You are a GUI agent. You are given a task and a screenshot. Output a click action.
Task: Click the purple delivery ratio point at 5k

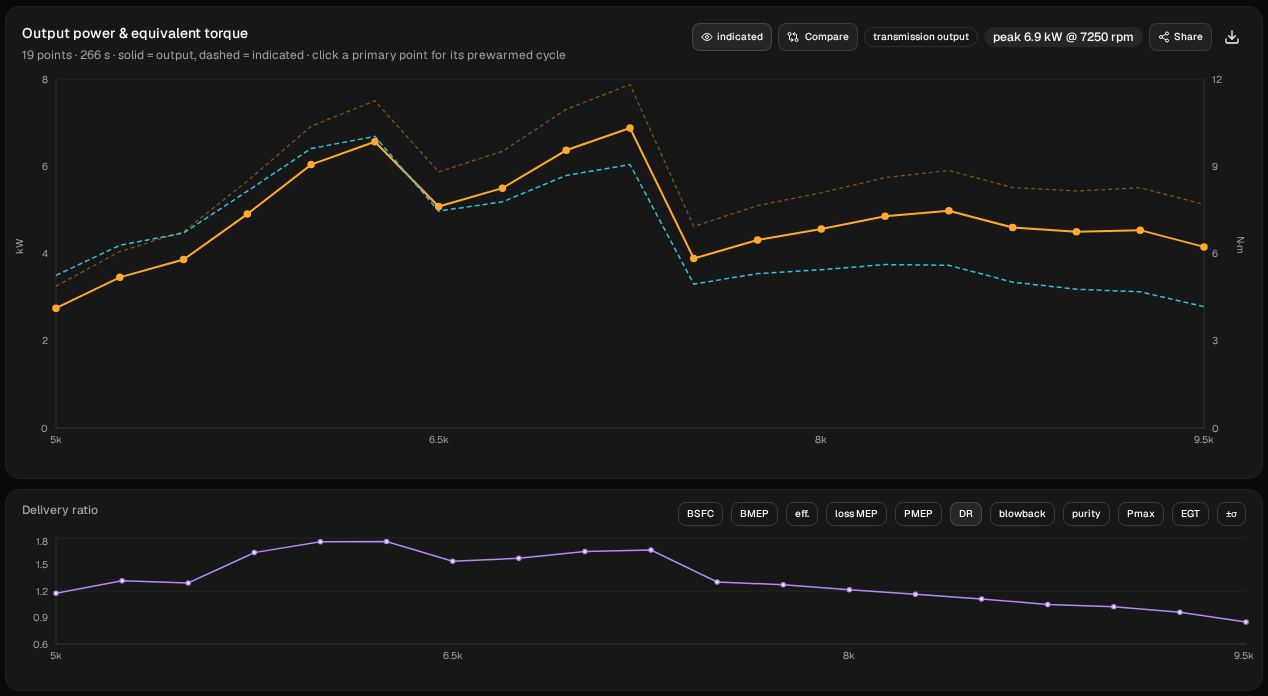tap(56, 593)
